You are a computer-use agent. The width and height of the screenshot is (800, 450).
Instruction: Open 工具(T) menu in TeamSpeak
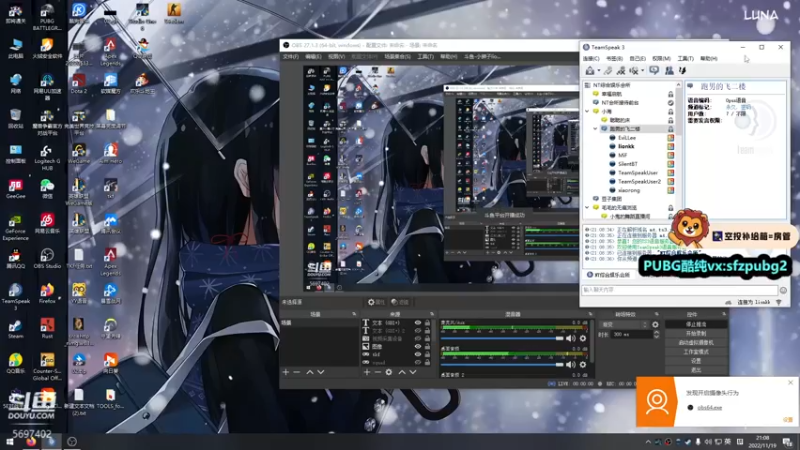[685, 59]
